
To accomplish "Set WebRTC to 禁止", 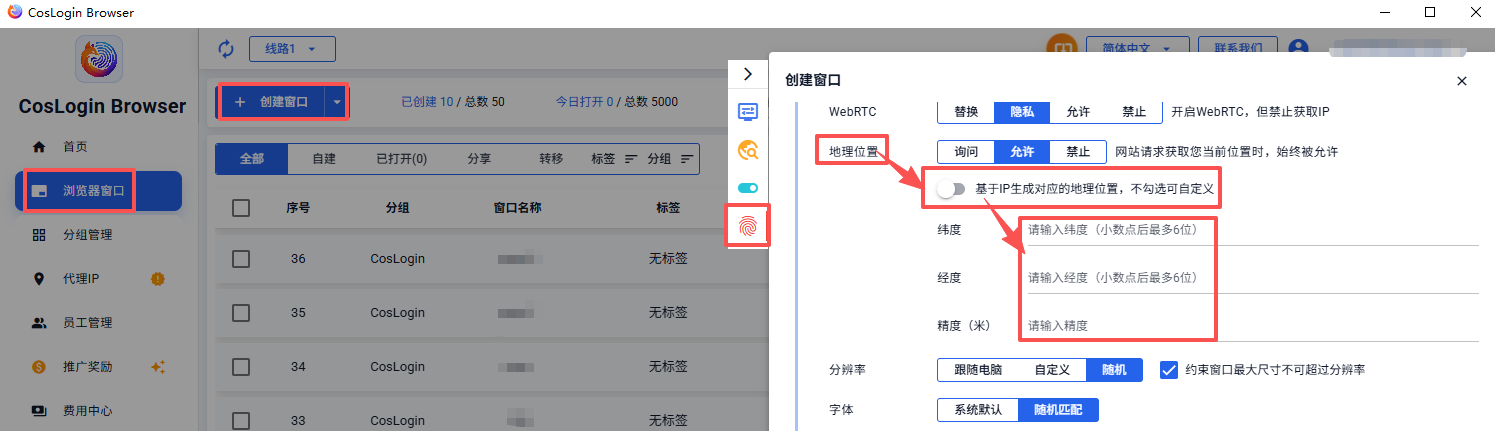I will (1134, 111).
